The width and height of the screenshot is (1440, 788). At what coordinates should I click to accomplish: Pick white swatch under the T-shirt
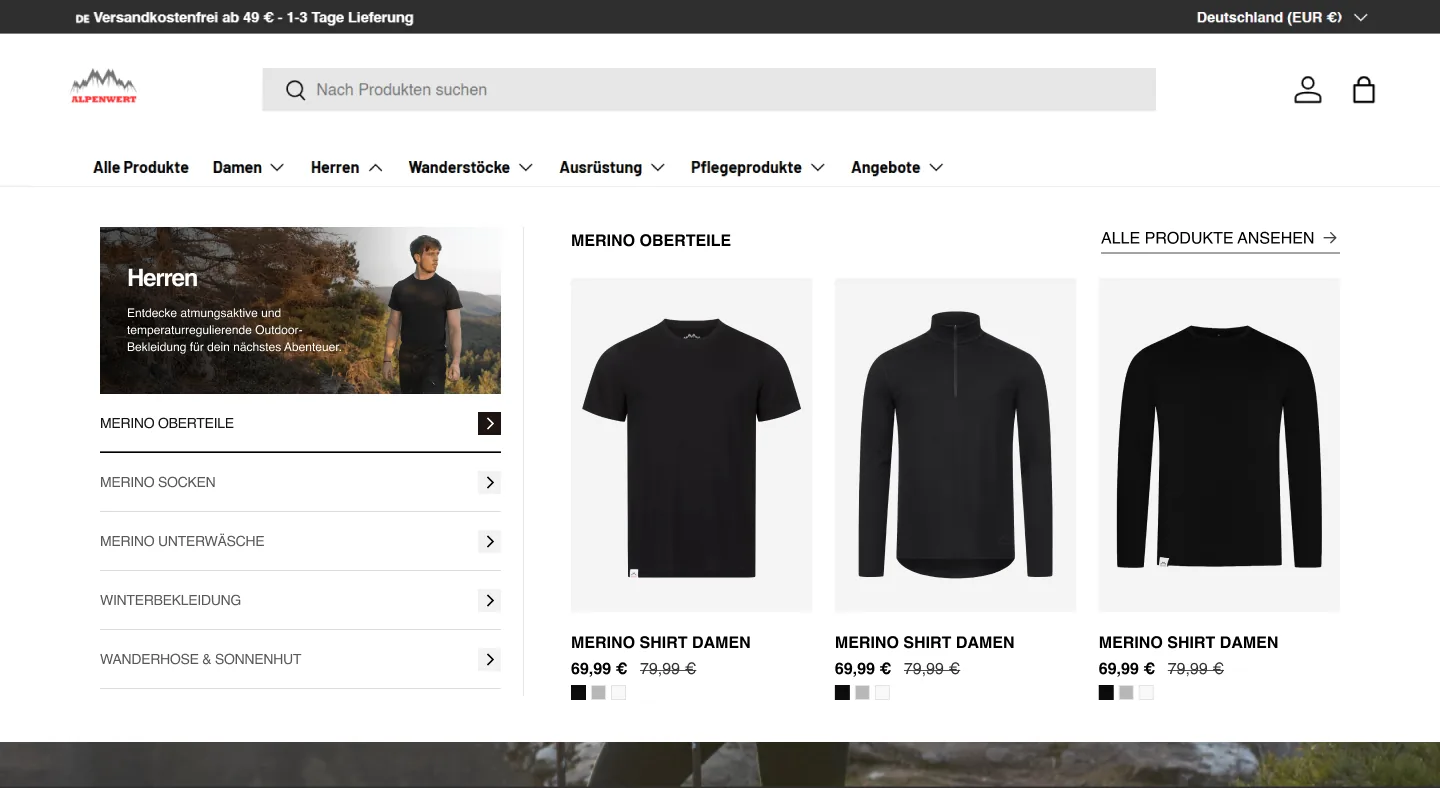(x=618, y=692)
